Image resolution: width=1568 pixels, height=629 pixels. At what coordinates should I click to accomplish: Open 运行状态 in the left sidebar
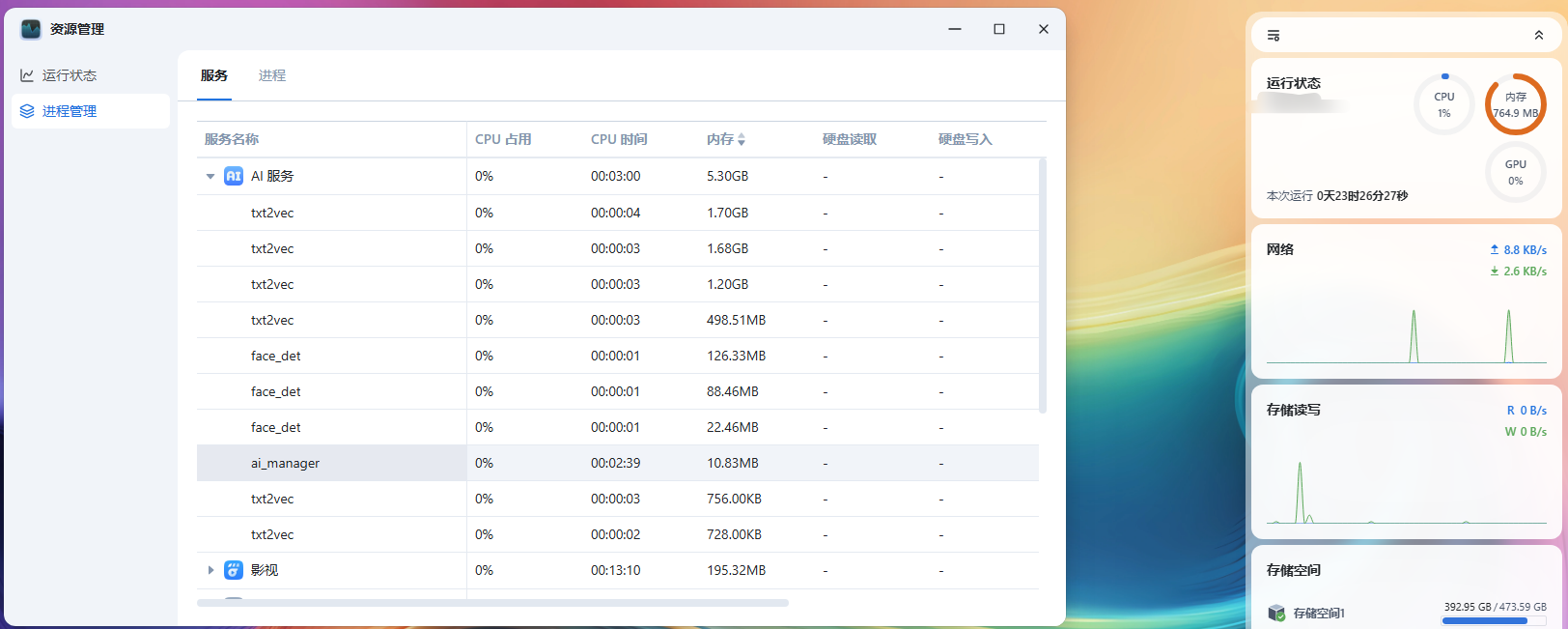click(69, 75)
